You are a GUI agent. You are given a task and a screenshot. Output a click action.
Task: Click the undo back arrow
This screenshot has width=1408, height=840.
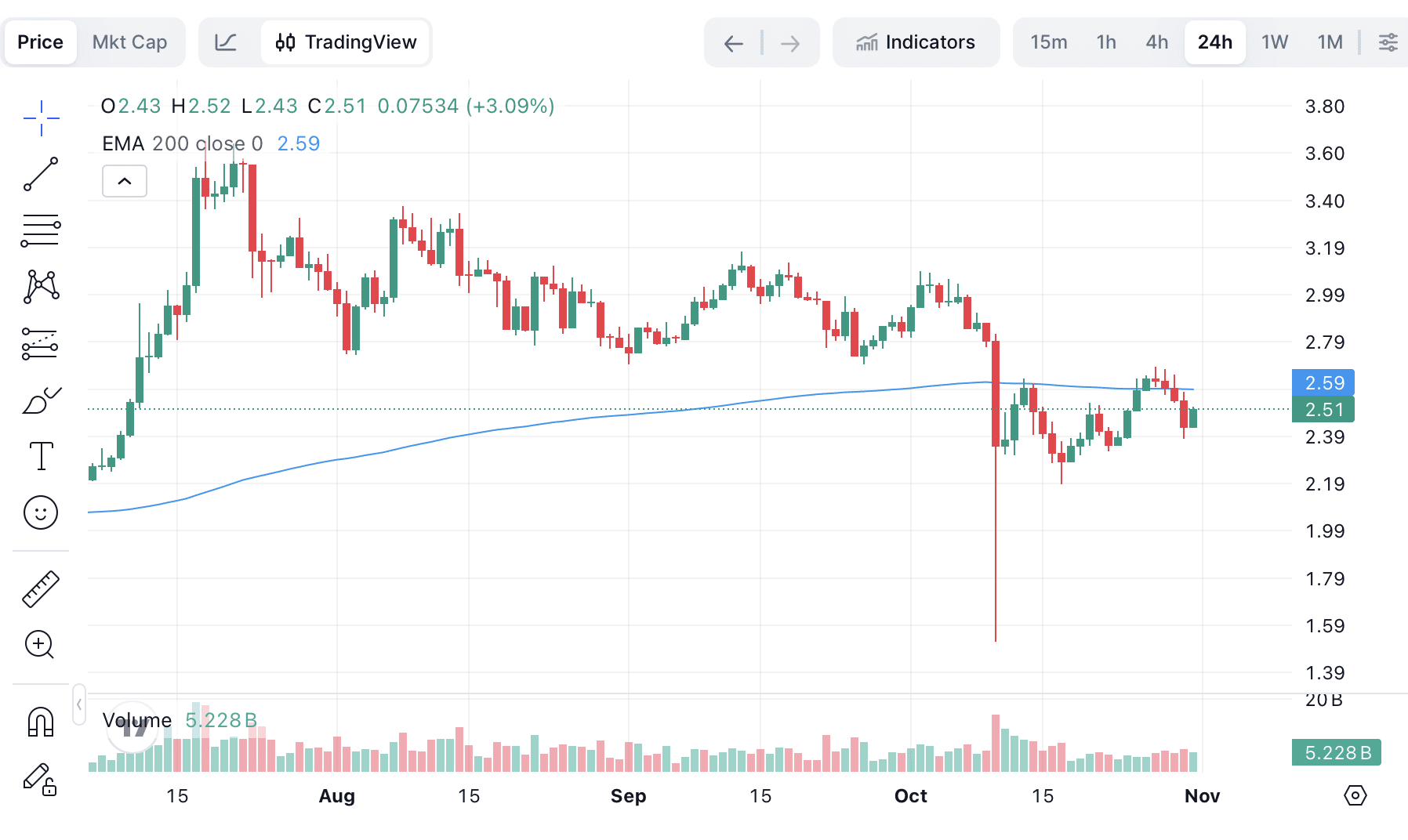click(733, 43)
